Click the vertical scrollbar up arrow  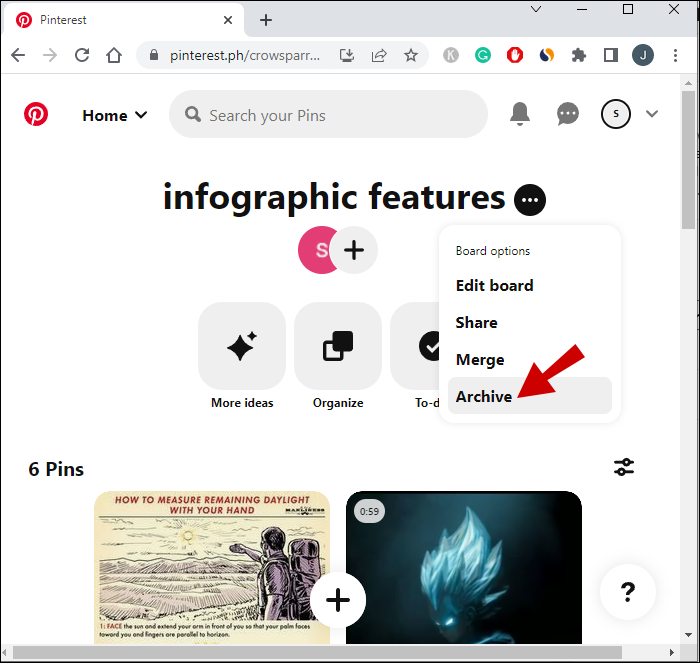click(688, 83)
